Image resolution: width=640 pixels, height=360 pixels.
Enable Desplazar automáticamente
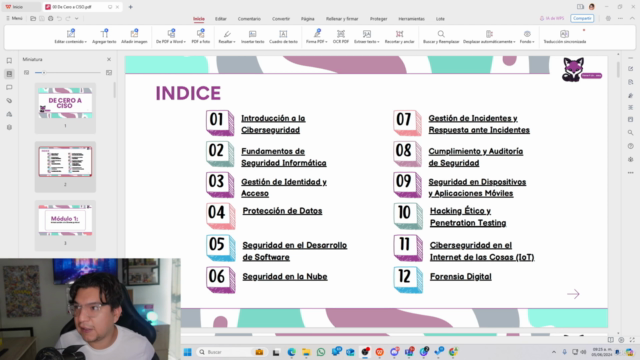point(489,36)
